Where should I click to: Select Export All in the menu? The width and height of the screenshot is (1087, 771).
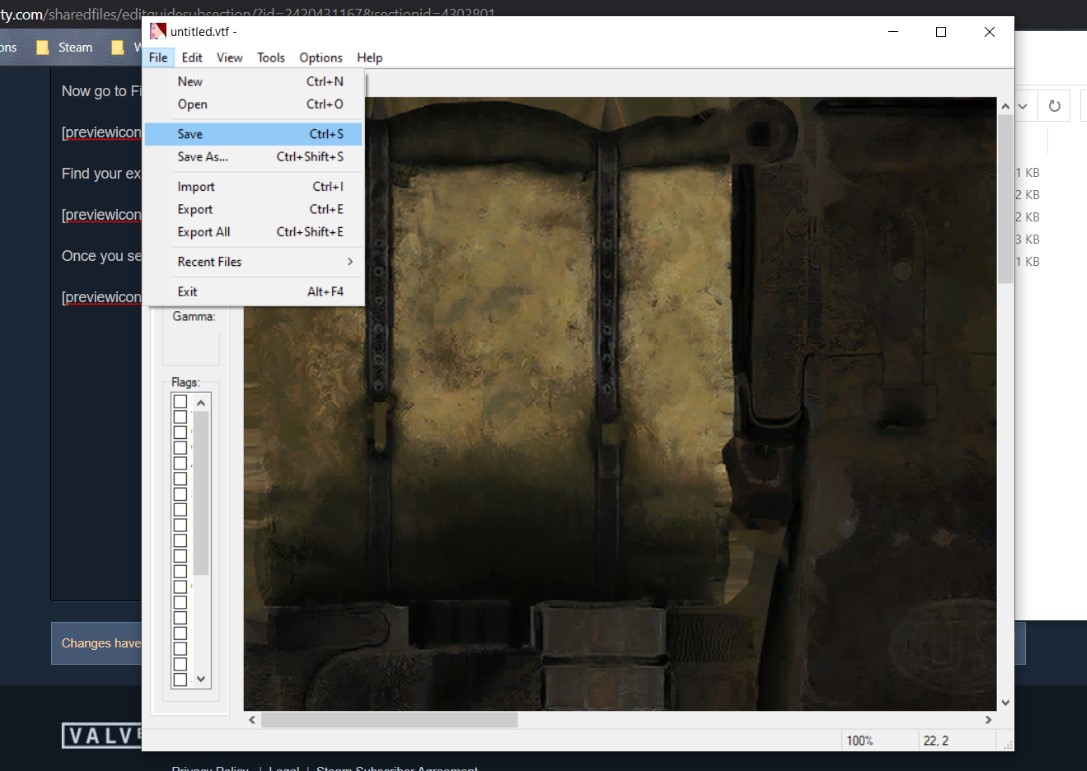point(254,232)
